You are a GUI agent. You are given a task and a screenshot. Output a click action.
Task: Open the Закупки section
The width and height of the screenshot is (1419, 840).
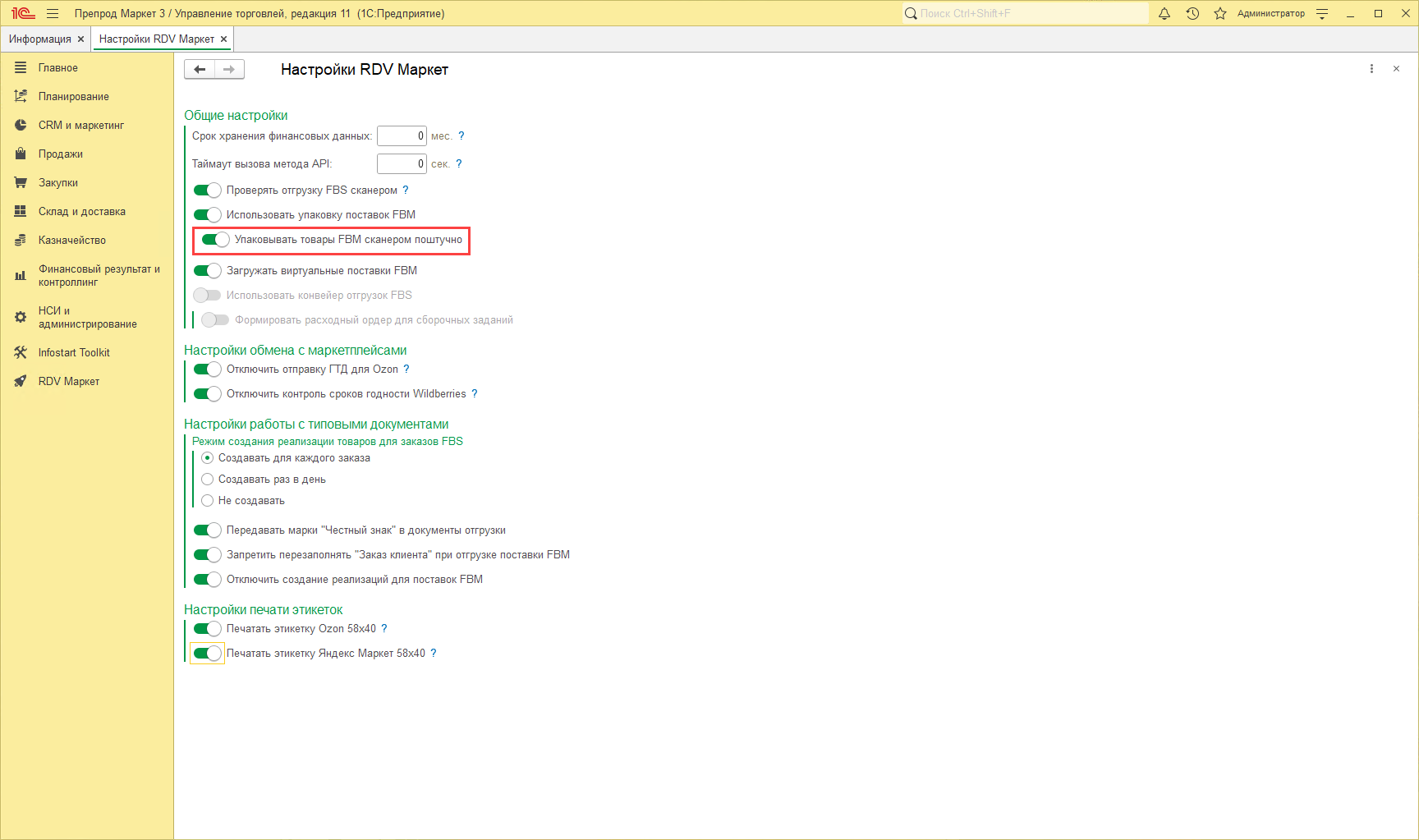coord(58,182)
